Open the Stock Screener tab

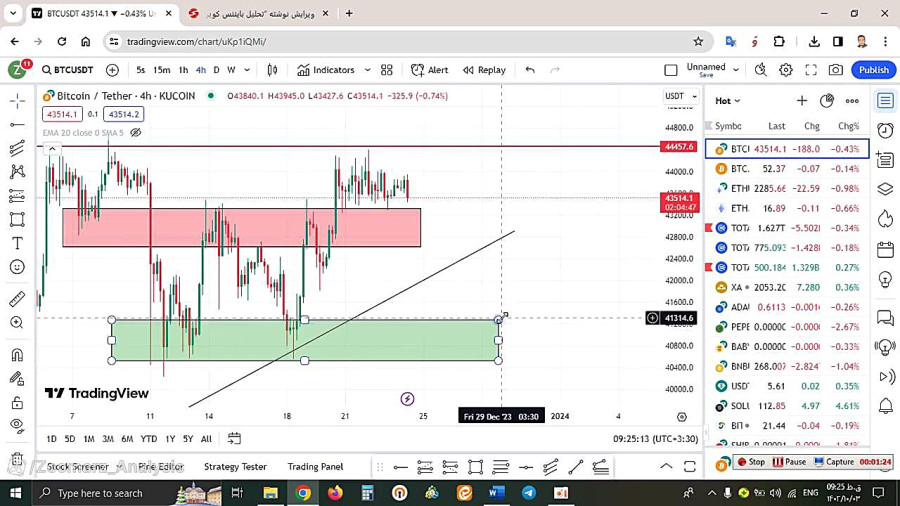click(x=77, y=467)
